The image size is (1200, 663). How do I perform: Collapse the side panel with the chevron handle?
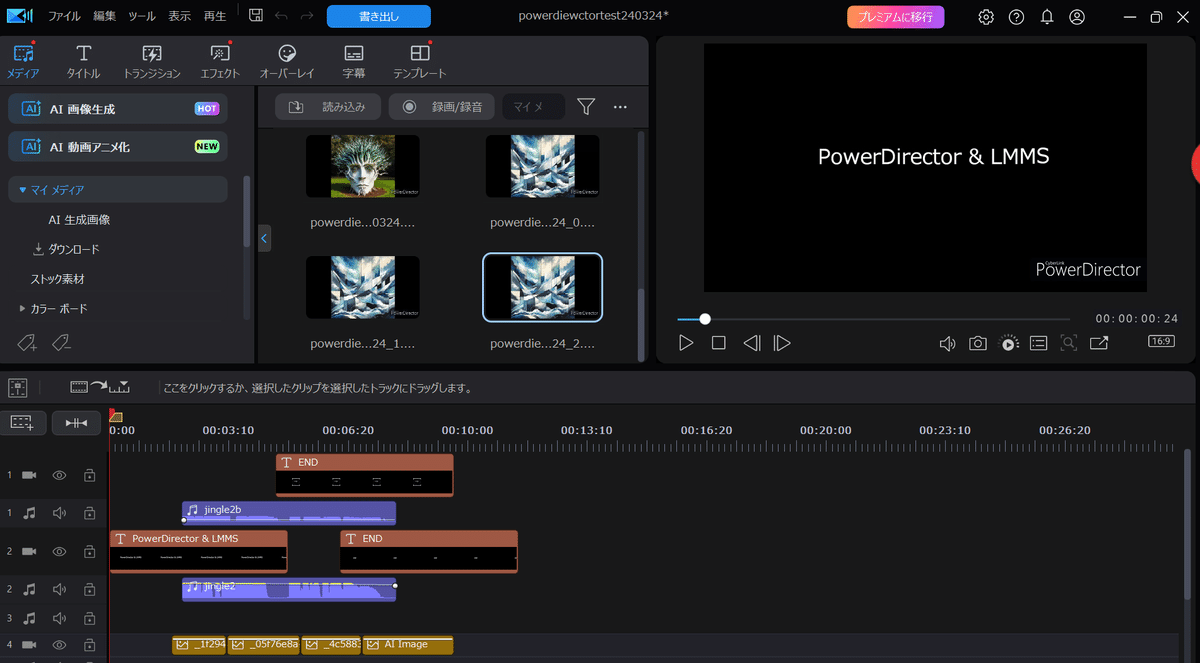pos(264,238)
